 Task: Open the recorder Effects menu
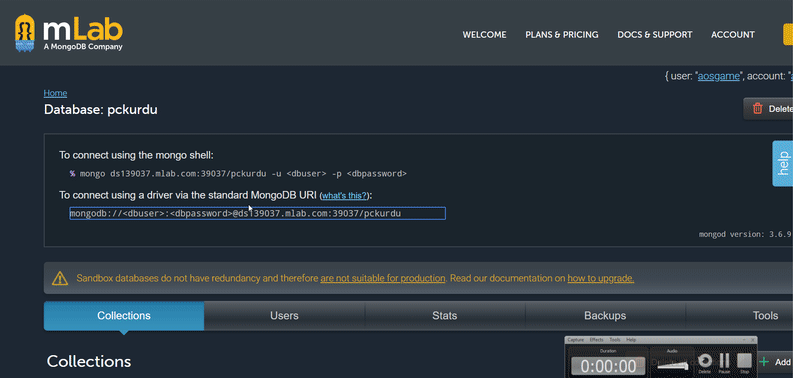(596, 340)
